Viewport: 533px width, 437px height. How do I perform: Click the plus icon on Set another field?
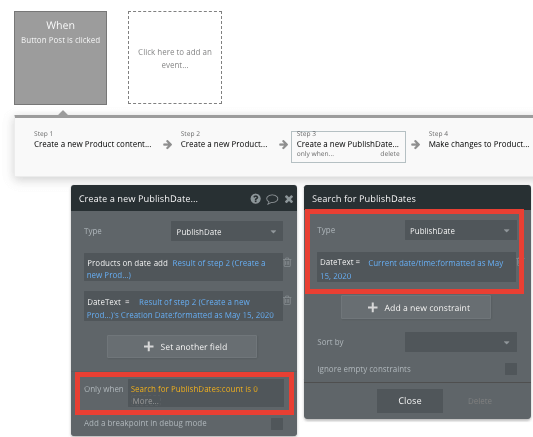coord(149,347)
